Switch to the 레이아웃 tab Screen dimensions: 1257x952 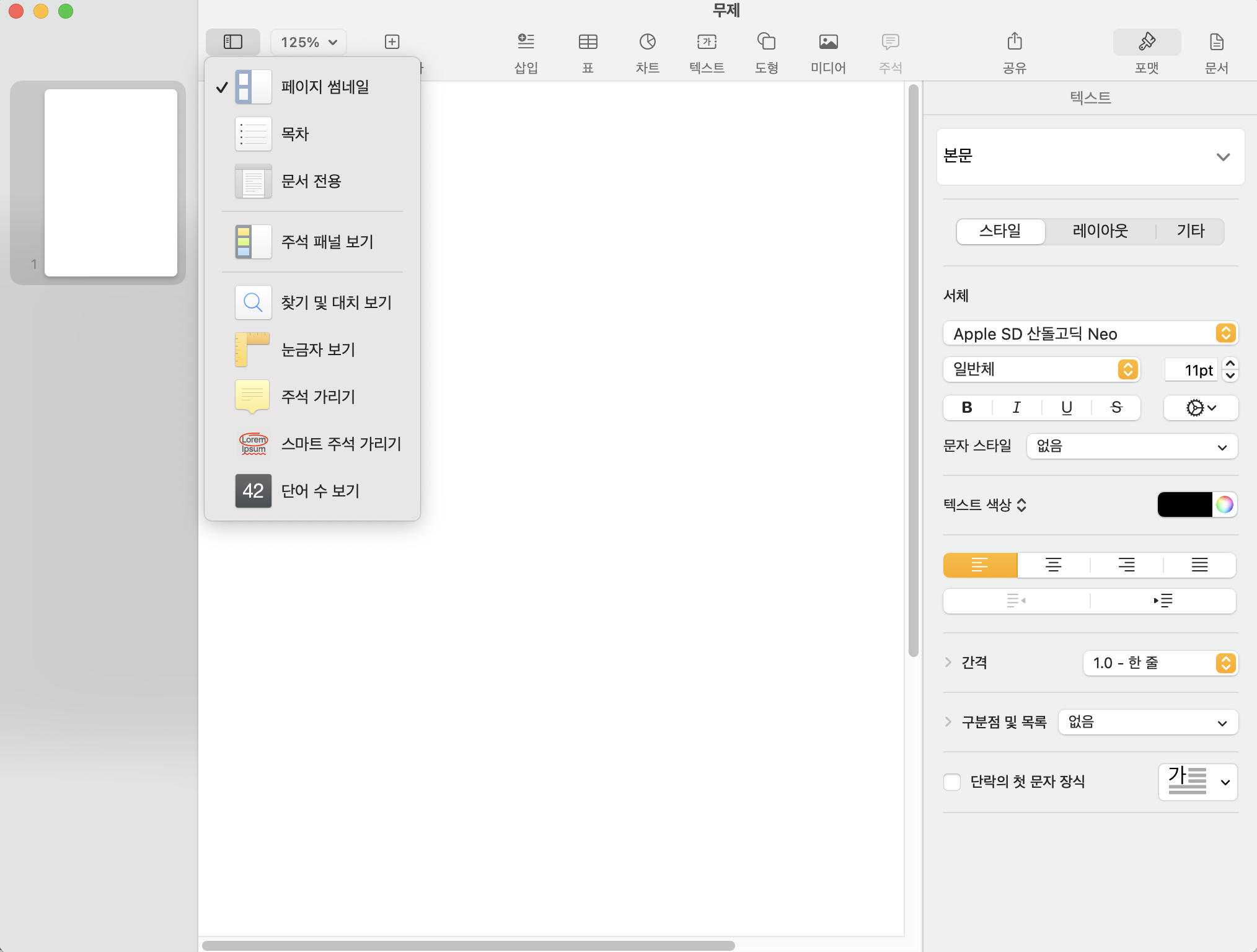click(1100, 231)
